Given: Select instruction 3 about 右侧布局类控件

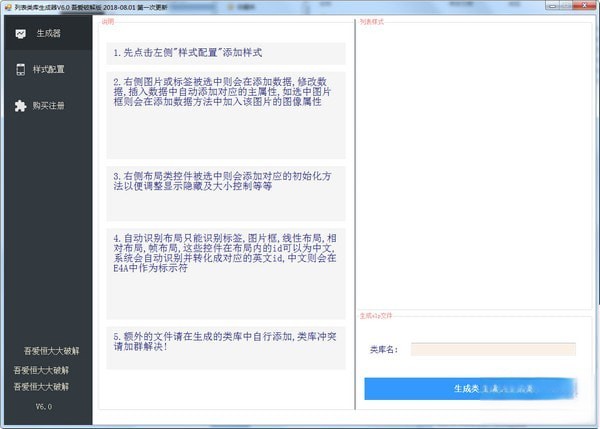Looking at the screenshot, I should point(226,193).
